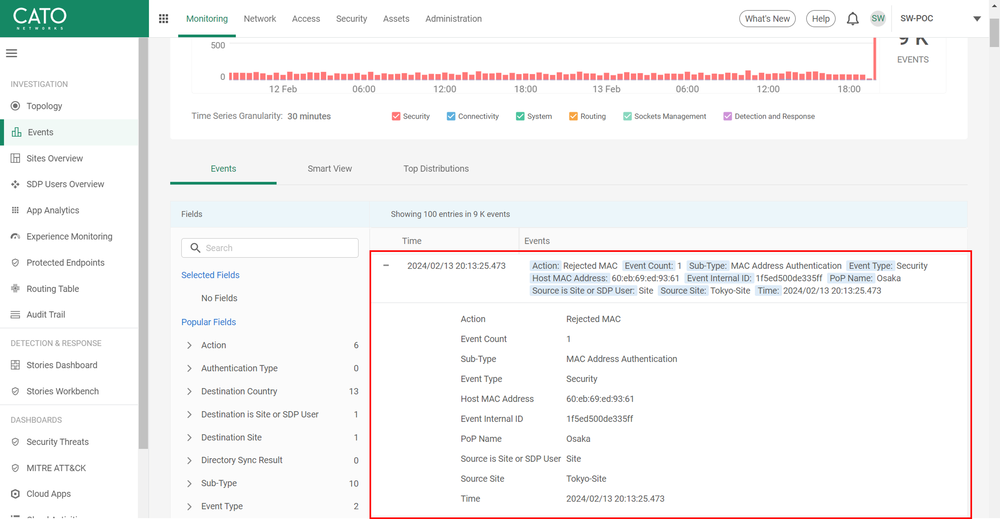Toggle the Sockets Management checkbox
The image size is (1000, 519).
click(x=628, y=116)
